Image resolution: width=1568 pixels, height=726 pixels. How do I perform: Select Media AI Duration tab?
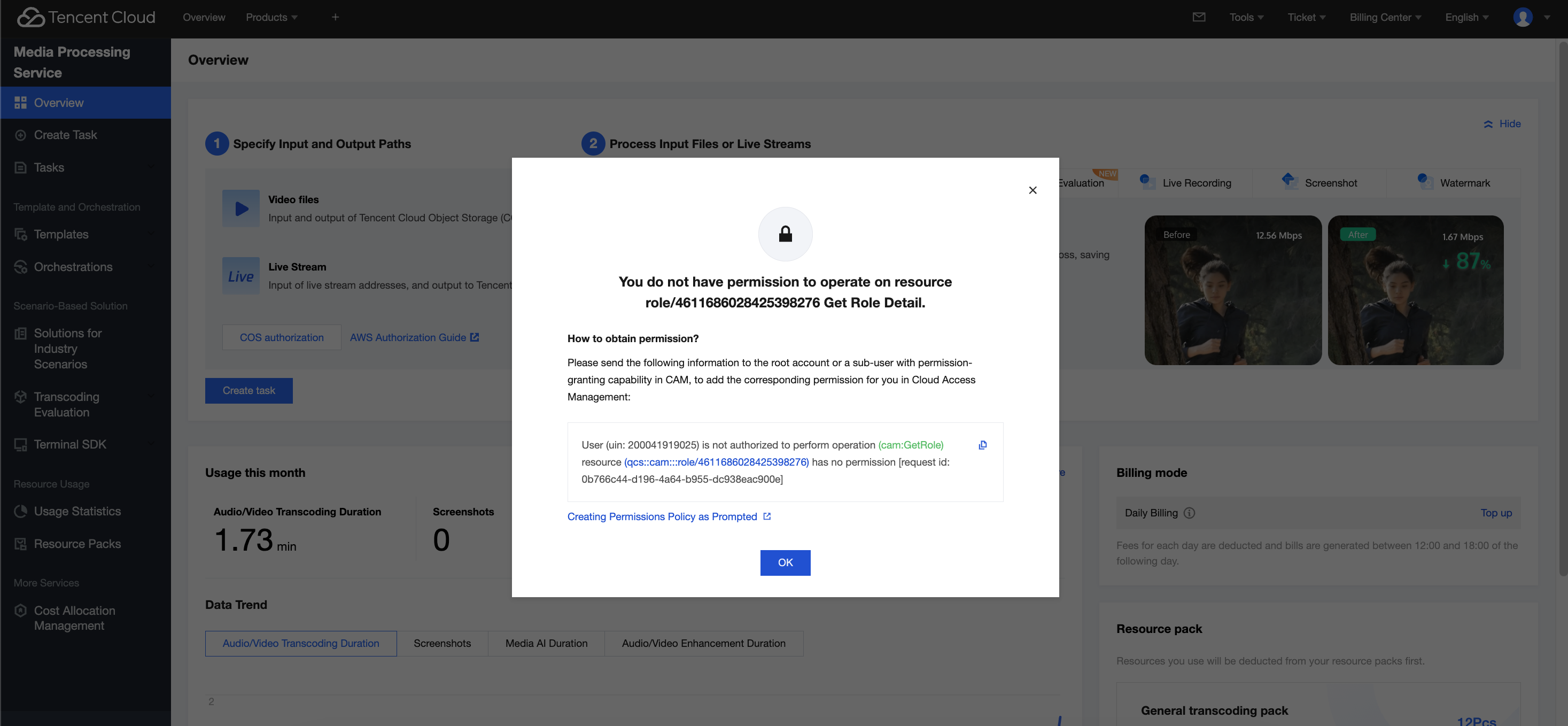point(546,643)
